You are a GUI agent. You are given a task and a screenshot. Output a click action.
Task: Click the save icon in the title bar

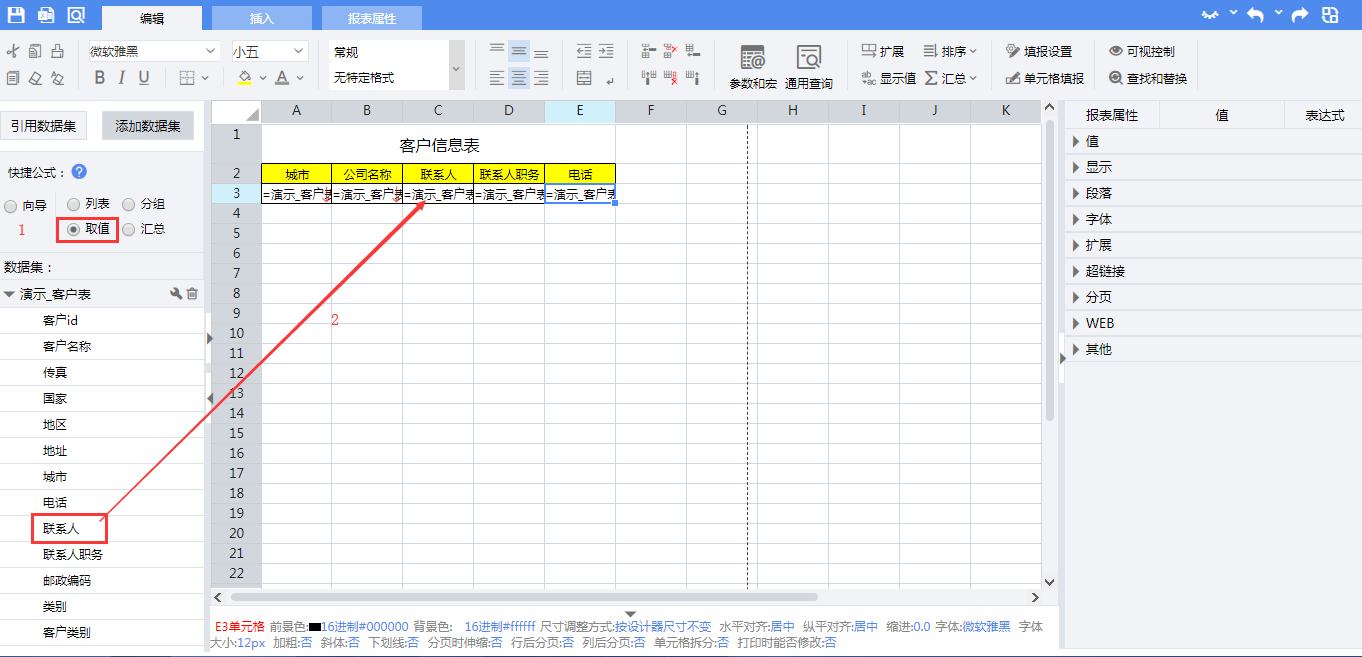(x=16, y=15)
